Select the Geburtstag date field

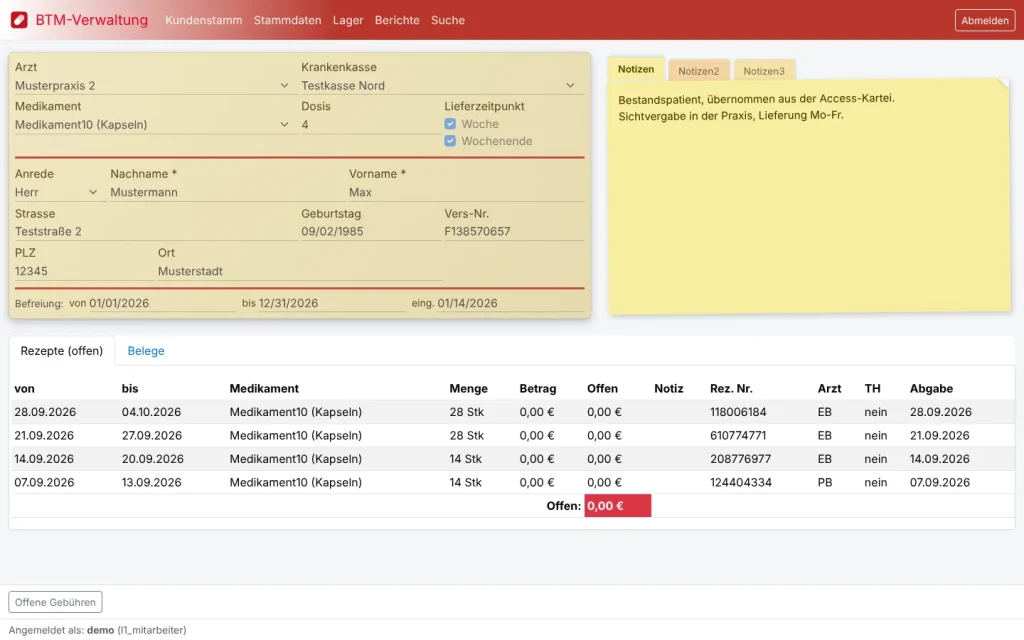(x=371, y=232)
